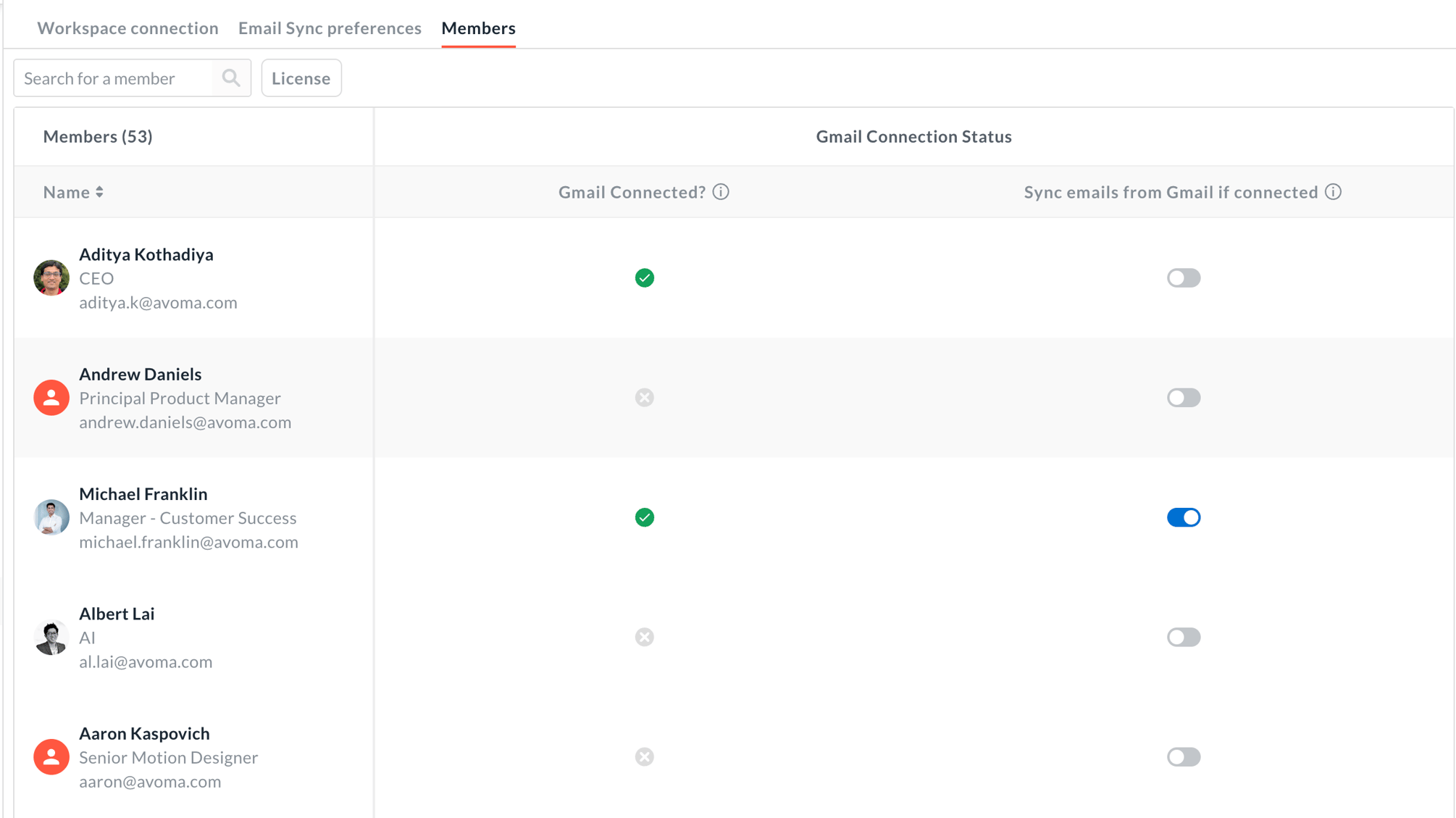Click Albert Lai's gray disconnected icon

tap(644, 637)
